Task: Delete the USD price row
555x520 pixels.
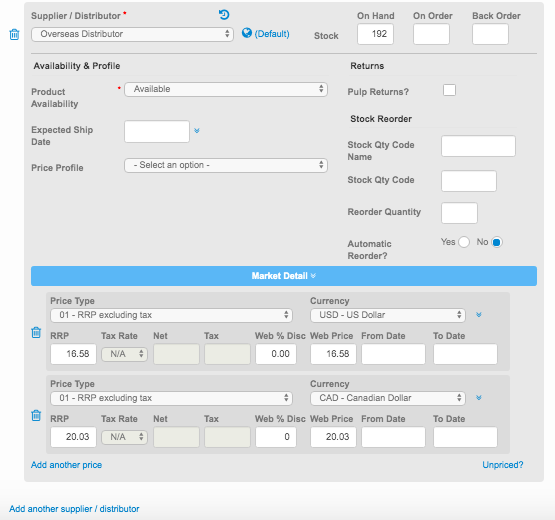Action: [36, 332]
